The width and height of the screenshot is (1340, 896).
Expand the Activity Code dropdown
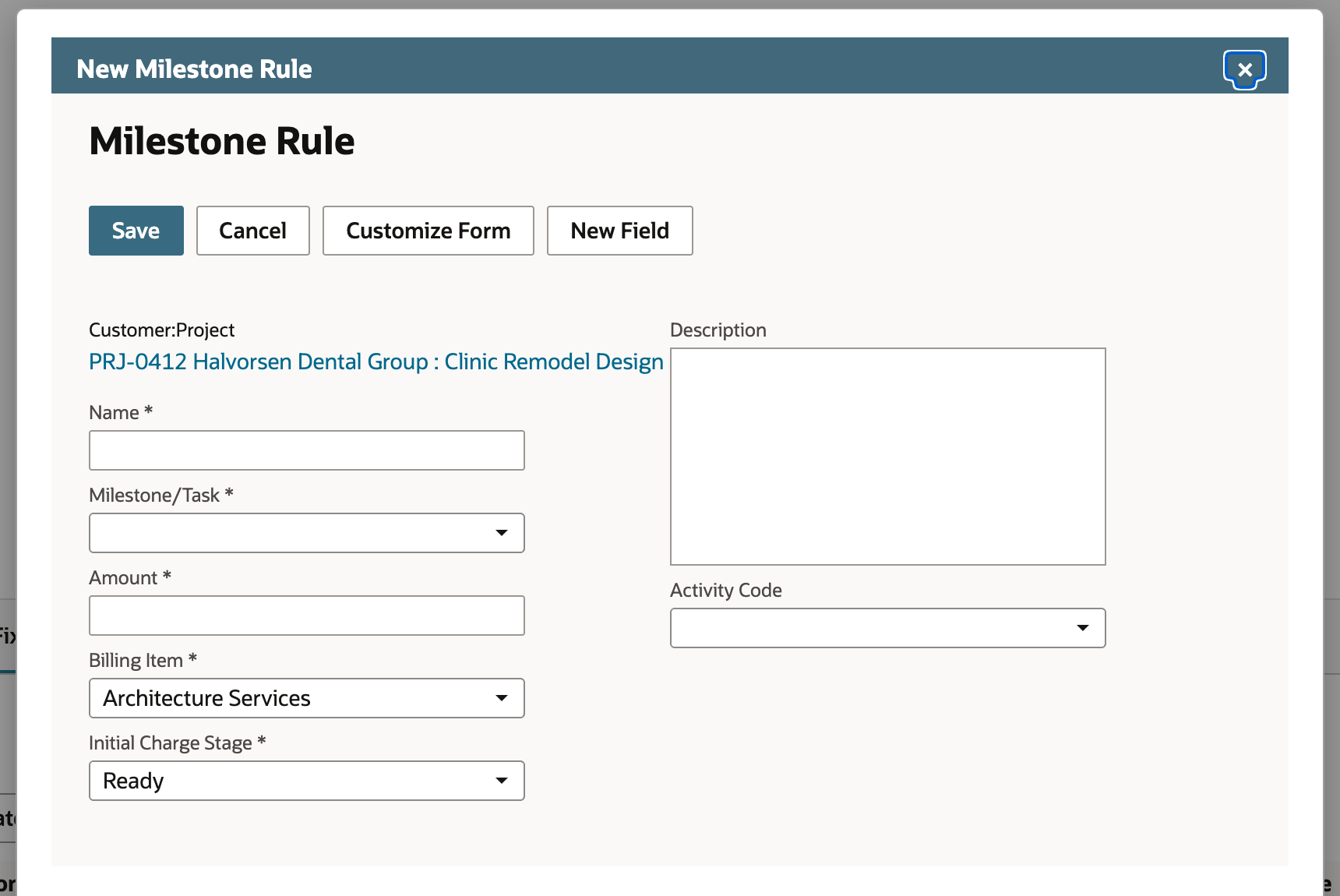point(888,628)
